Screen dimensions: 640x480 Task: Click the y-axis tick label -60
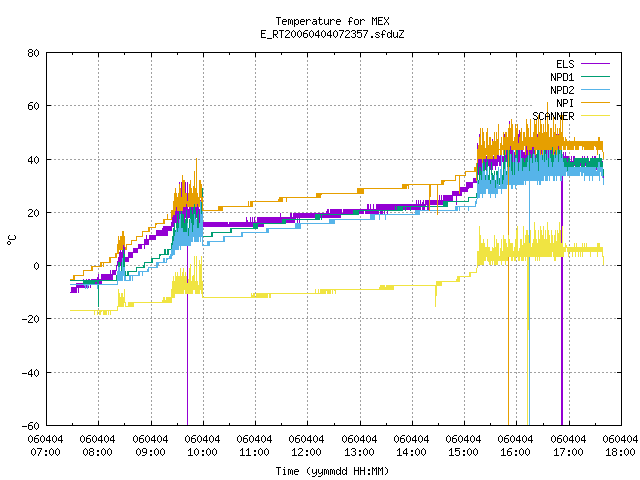[x=31, y=426]
